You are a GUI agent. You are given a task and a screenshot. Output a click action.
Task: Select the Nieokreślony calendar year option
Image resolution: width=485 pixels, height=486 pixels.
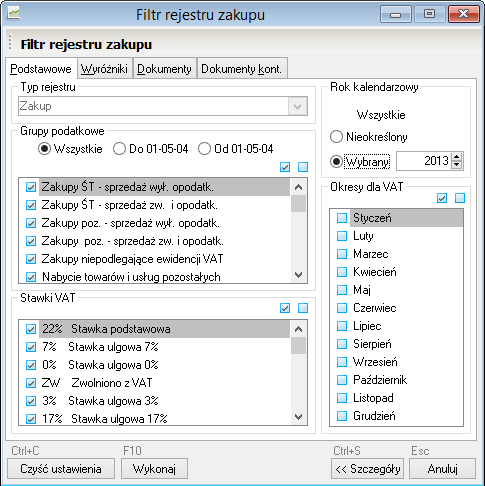point(336,137)
